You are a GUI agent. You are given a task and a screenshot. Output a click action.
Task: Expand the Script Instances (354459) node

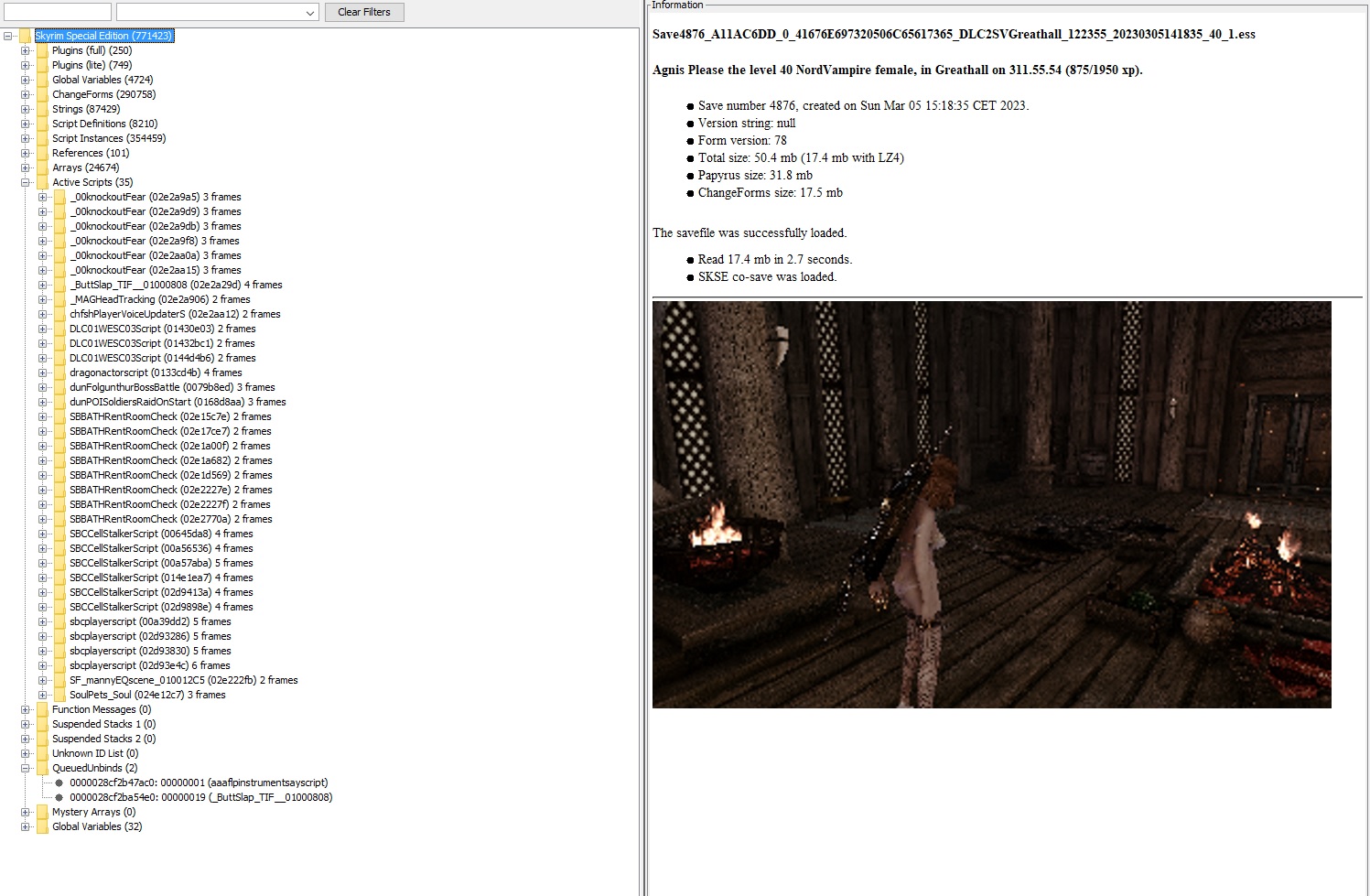click(x=26, y=138)
